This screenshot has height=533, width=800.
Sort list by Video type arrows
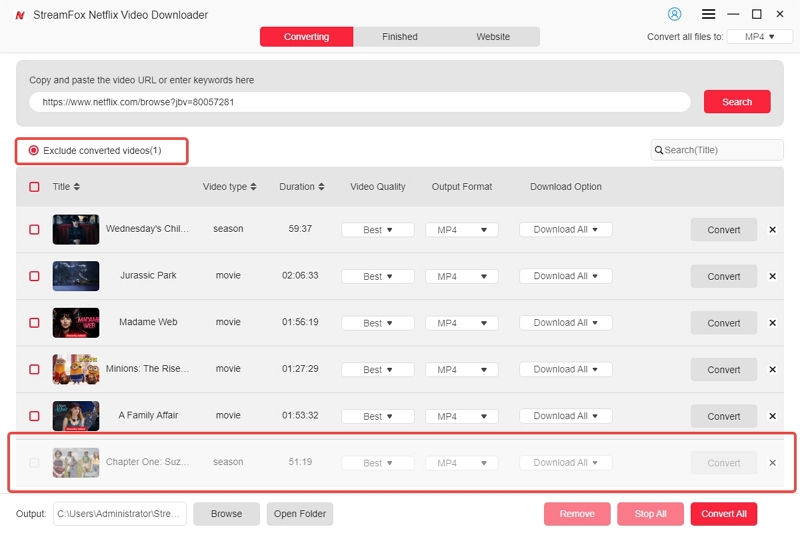pos(254,187)
